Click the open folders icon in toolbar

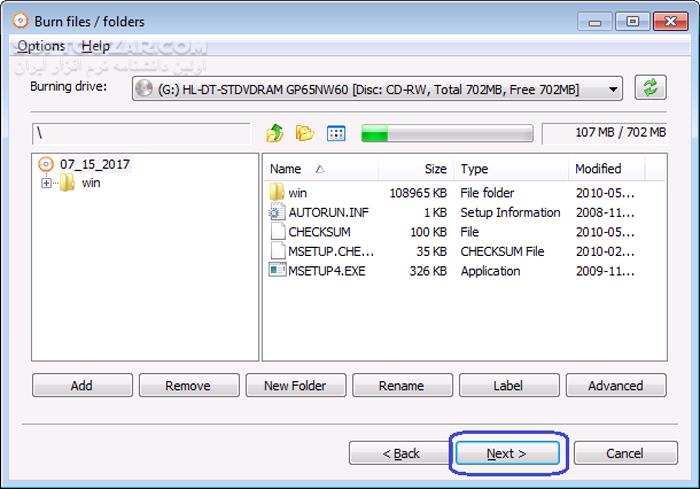(x=305, y=133)
